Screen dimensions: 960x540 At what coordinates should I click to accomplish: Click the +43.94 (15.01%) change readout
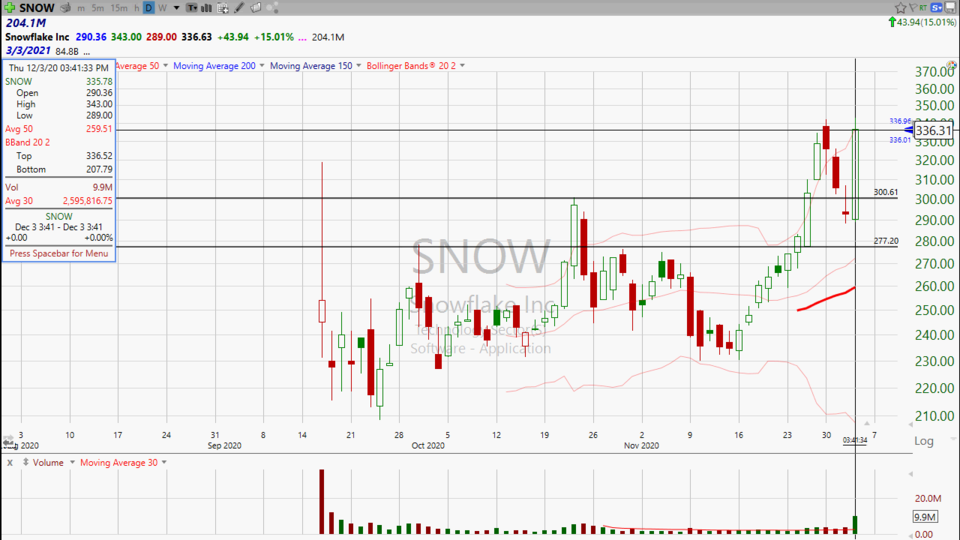point(922,23)
